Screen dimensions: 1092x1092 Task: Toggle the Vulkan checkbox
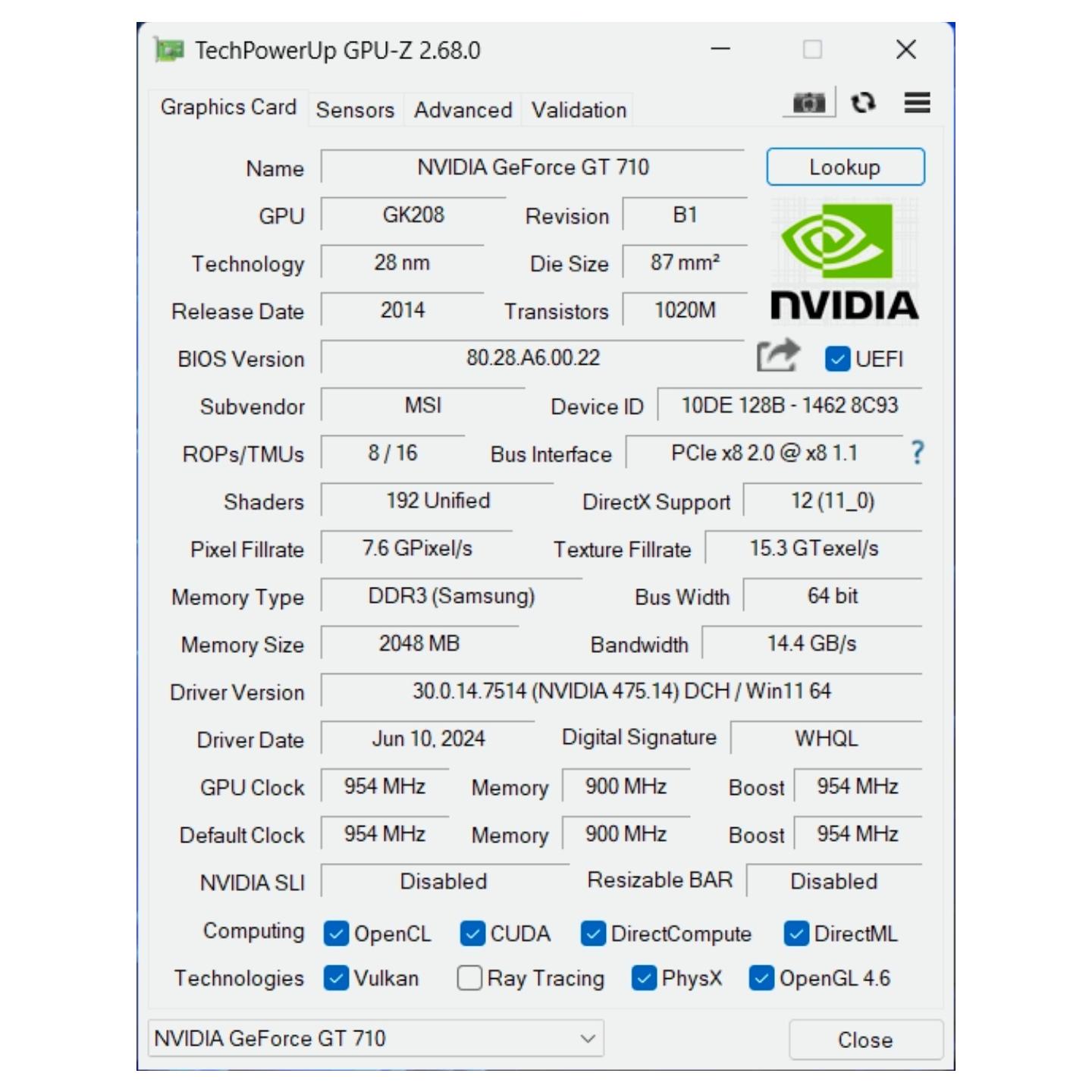coord(336,978)
